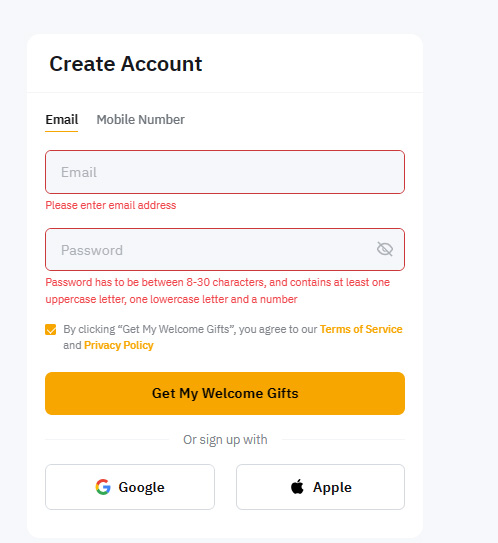498x543 pixels.
Task: Focus the Password input field
Action: [225, 249]
